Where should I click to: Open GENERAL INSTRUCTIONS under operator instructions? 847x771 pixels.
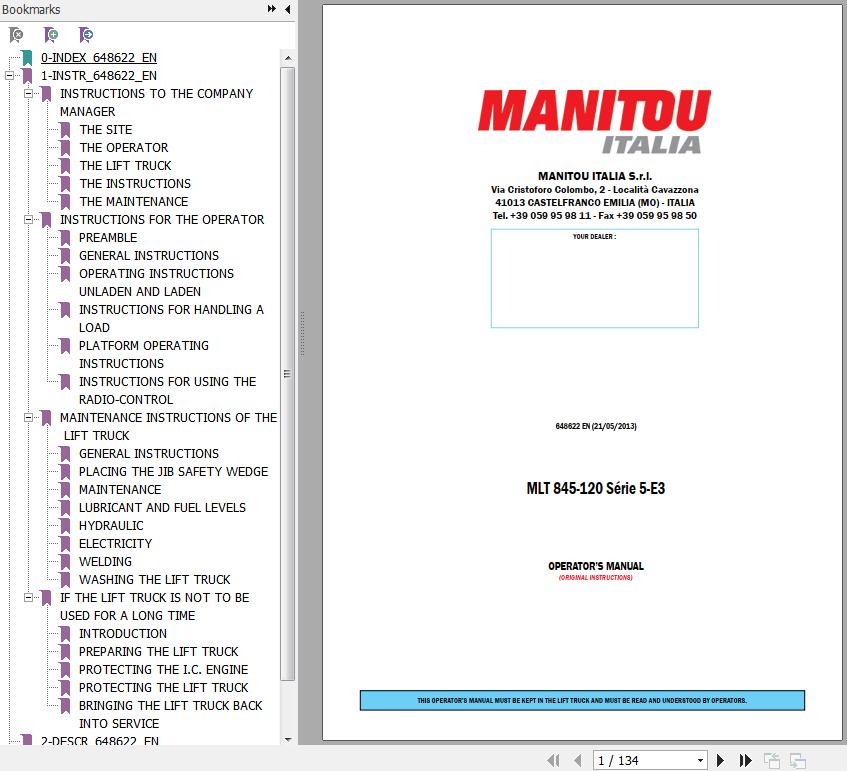[x=149, y=256]
